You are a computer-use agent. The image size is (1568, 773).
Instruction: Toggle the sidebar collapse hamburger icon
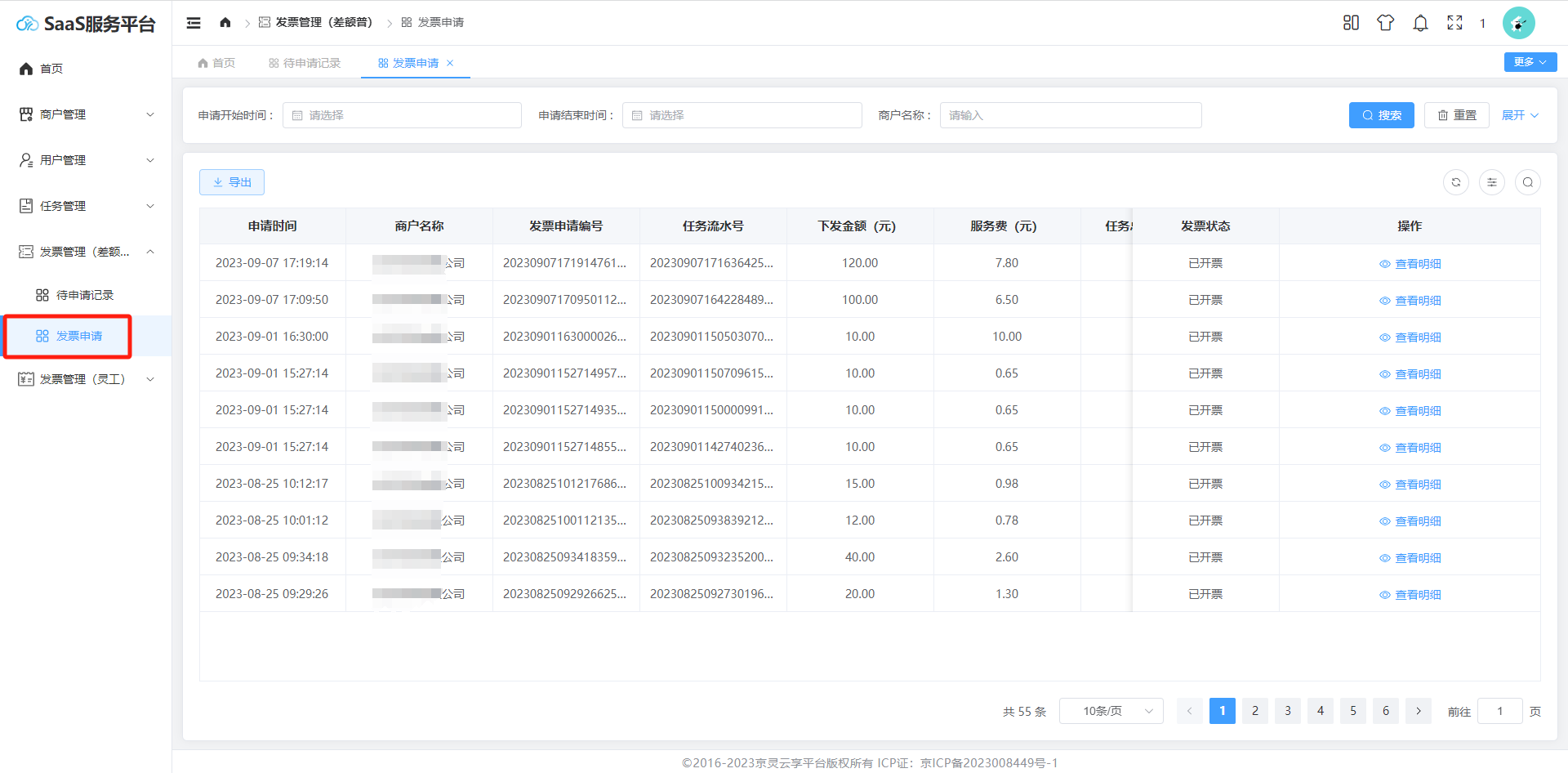pos(194,23)
